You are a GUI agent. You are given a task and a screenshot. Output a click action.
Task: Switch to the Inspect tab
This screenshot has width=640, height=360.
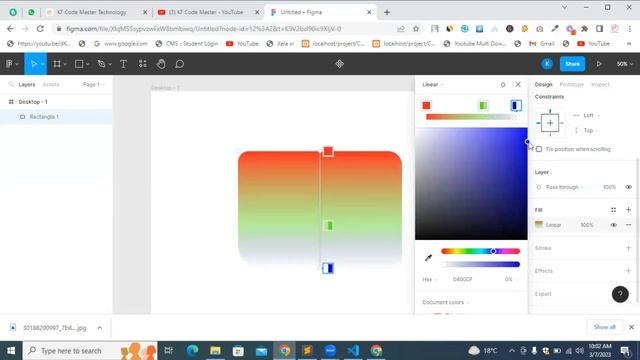[x=600, y=84]
